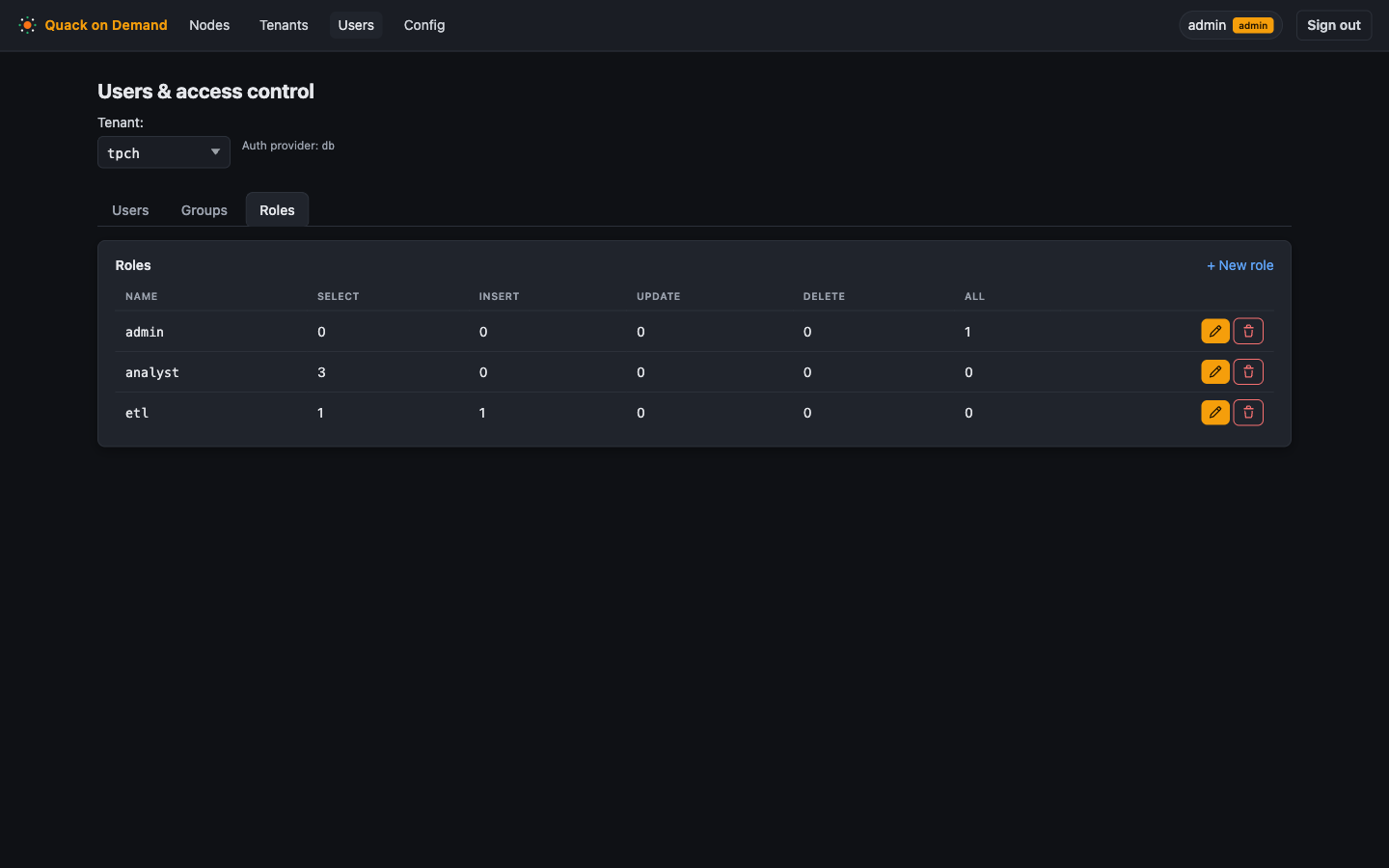Click the SELECT column header
1389x868 pixels.
click(339, 296)
